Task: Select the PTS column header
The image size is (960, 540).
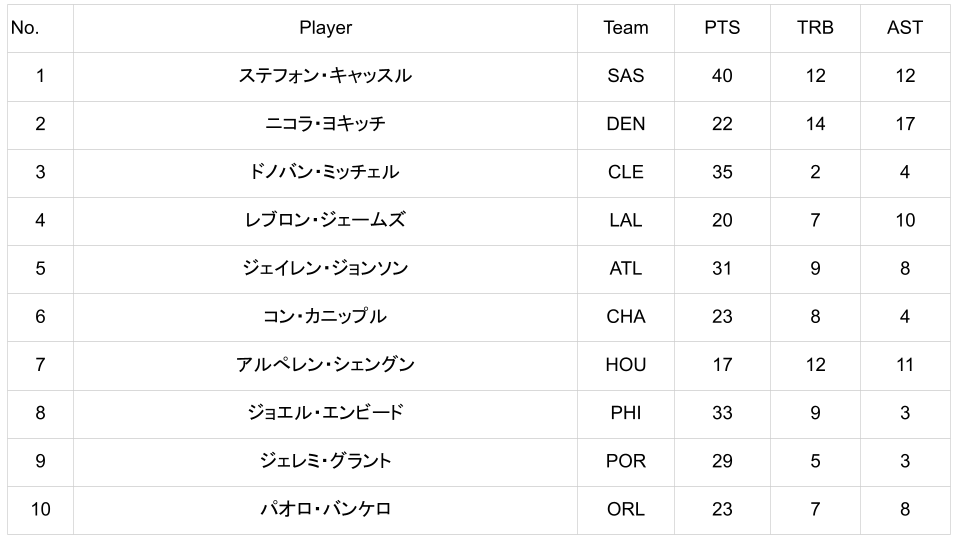Action: [x=722, y=28]
